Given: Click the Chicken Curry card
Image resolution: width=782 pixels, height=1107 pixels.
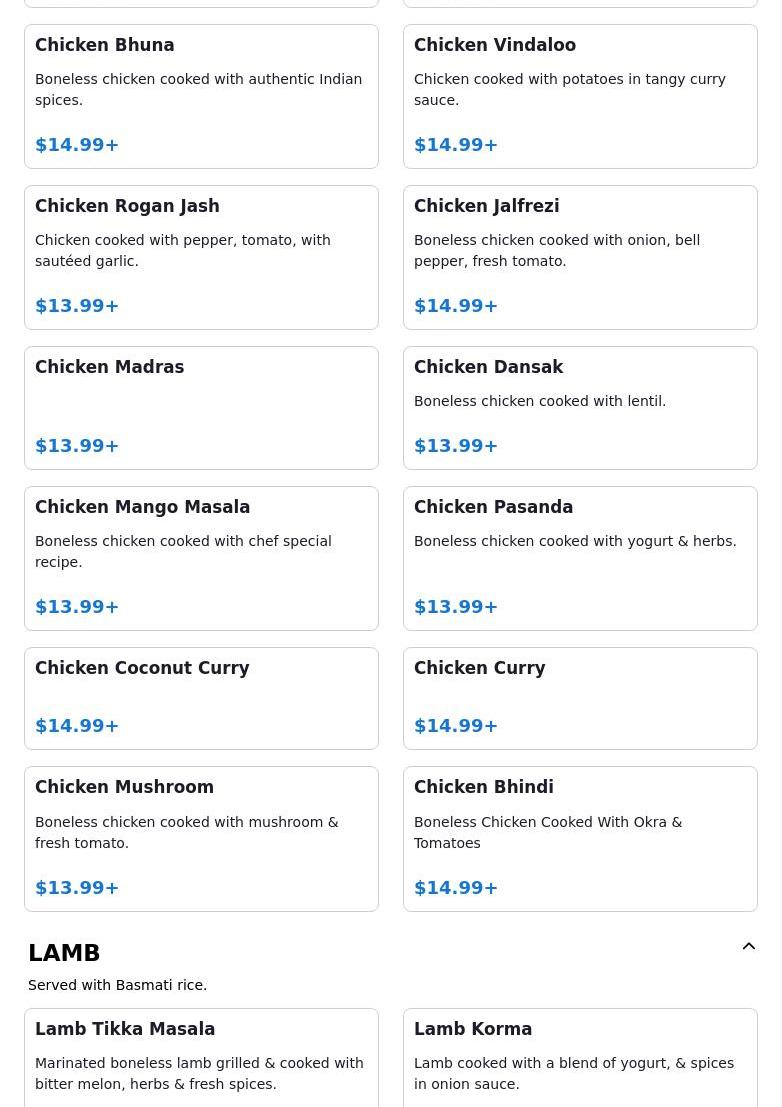Looking at the screenshot, I should point(580,698).
